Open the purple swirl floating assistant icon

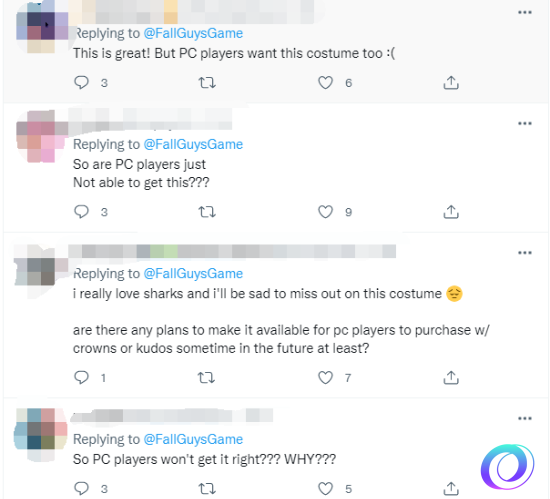click(507, 466)
